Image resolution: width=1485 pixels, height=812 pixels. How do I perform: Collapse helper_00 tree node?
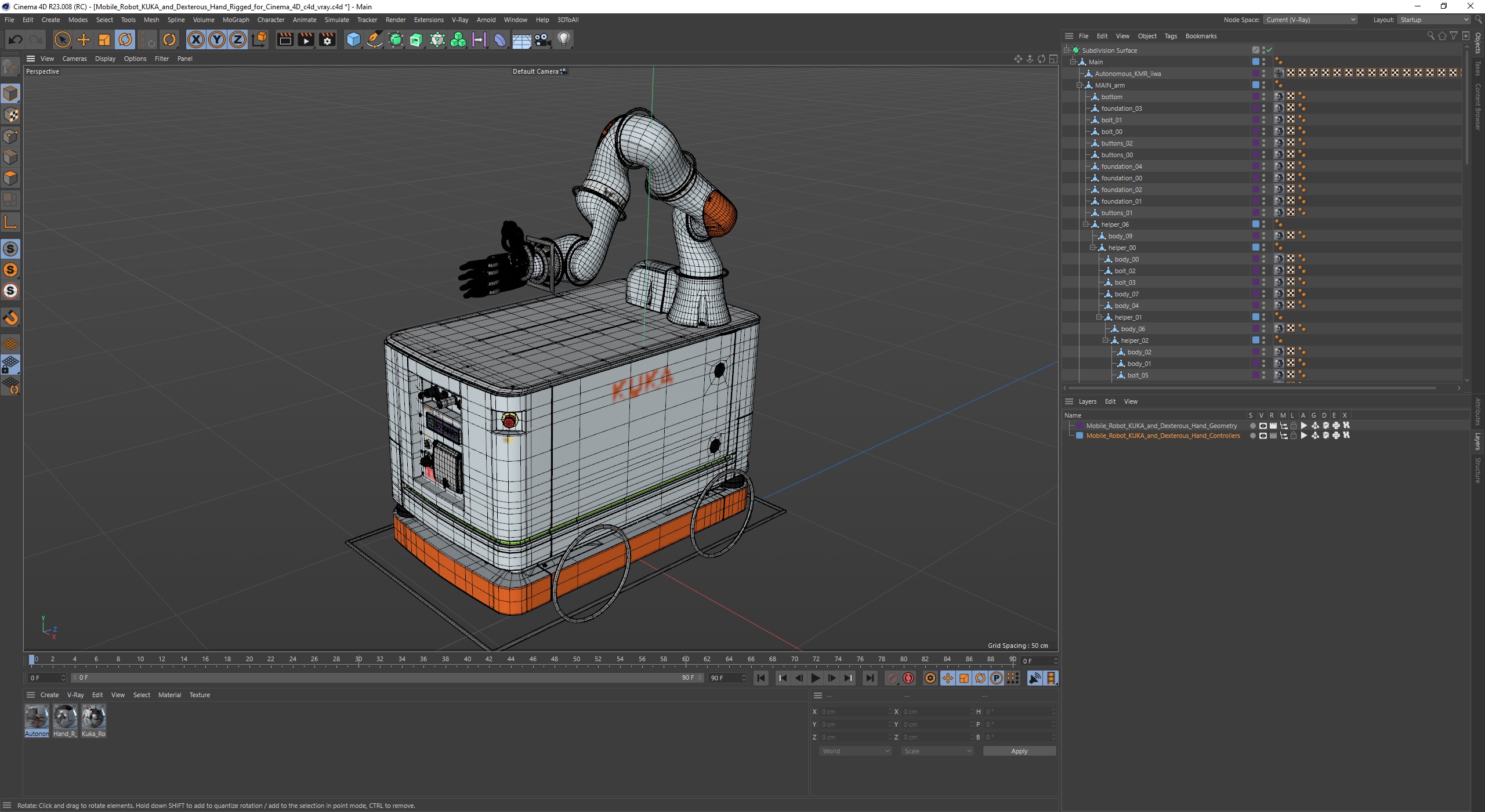[1092, 248]
